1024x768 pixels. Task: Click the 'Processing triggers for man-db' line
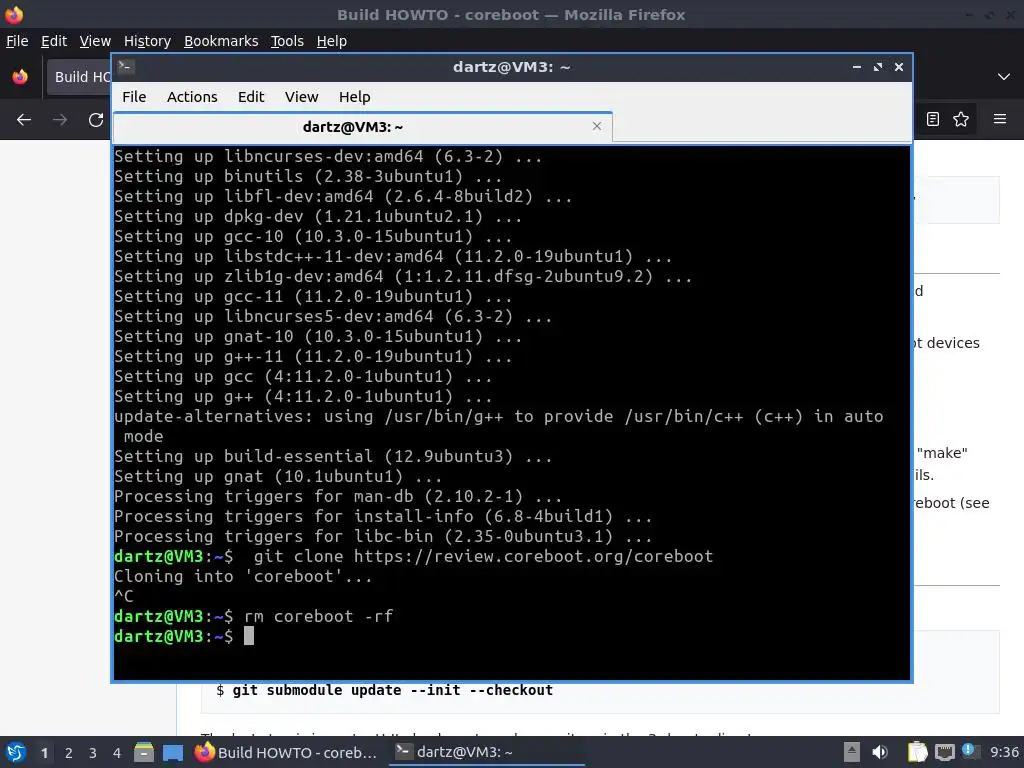338,496
